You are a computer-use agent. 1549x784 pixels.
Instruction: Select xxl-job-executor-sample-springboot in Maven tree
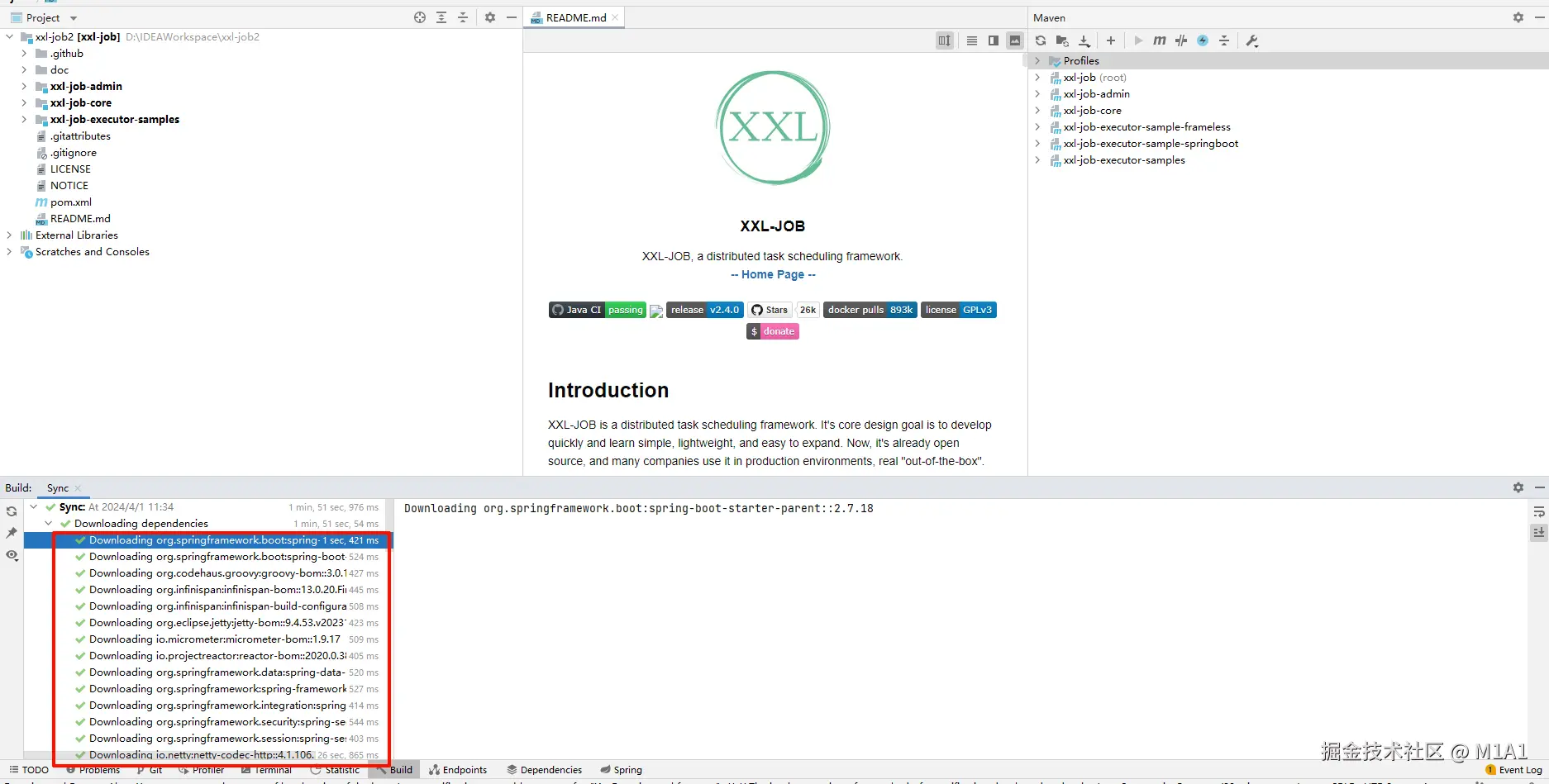(x=1151, y=144)
